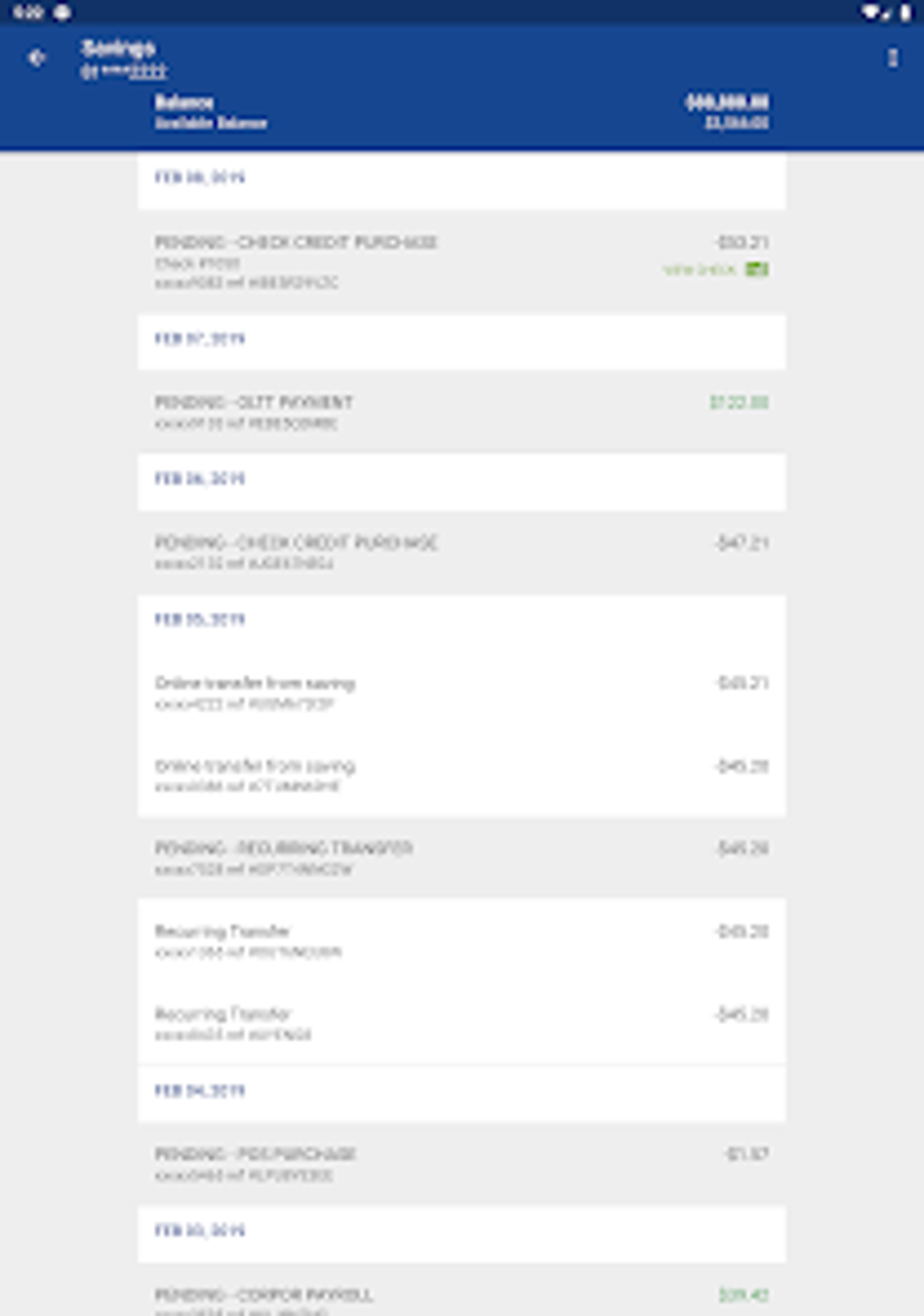
Task: Open the -$47.21 pending check credit purchase
Action: click(461, 552)
